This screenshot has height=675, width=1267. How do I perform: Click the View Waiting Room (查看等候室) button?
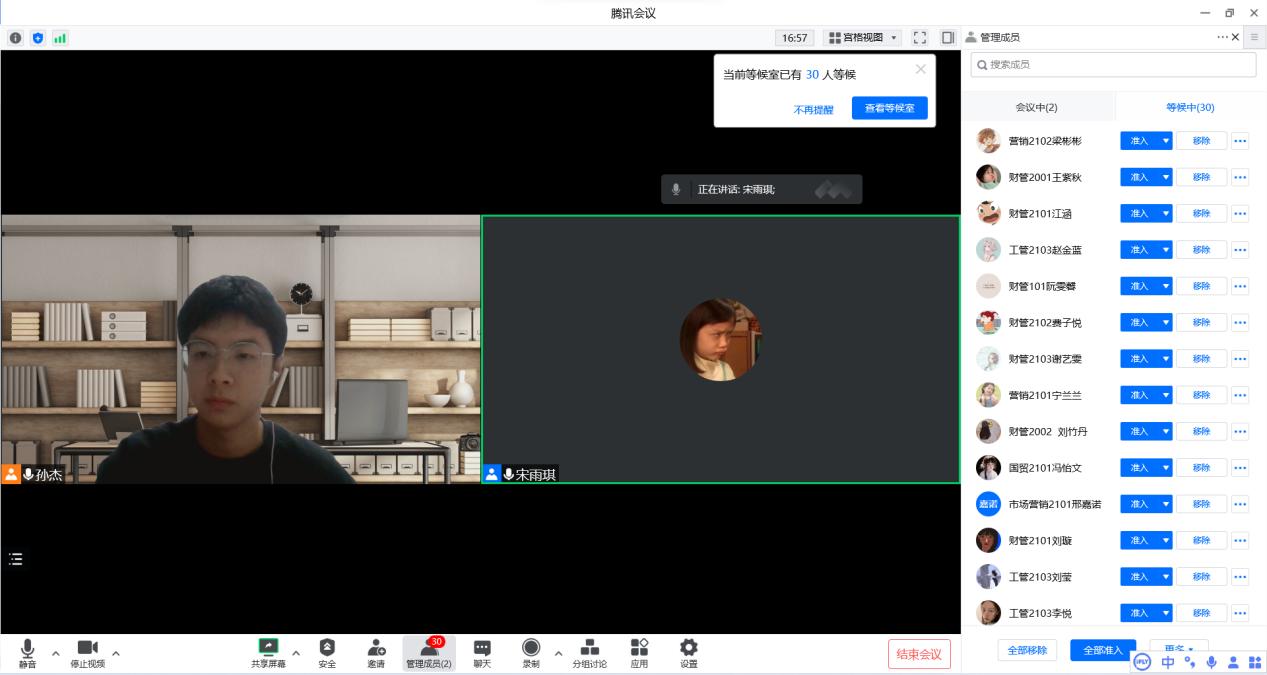[889, 108]
